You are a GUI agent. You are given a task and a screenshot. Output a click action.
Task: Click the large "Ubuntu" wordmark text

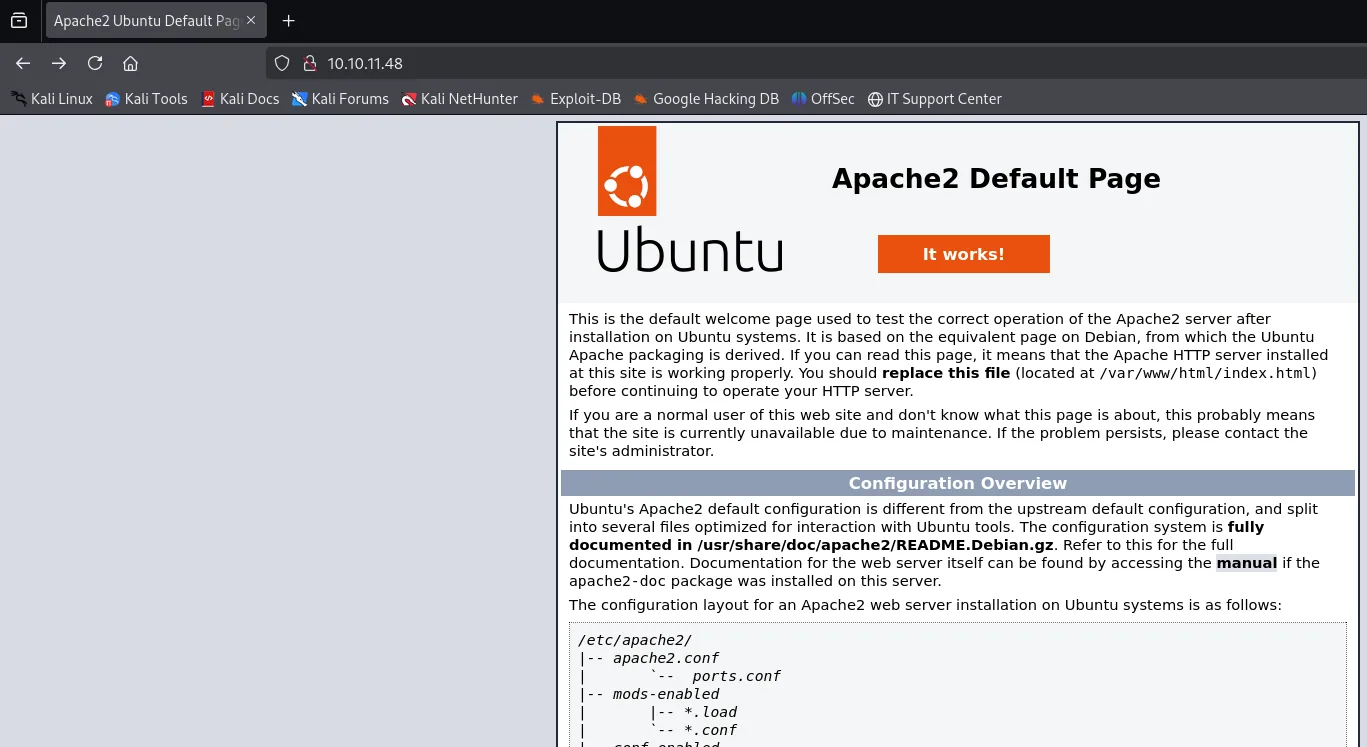pos(690,249)
